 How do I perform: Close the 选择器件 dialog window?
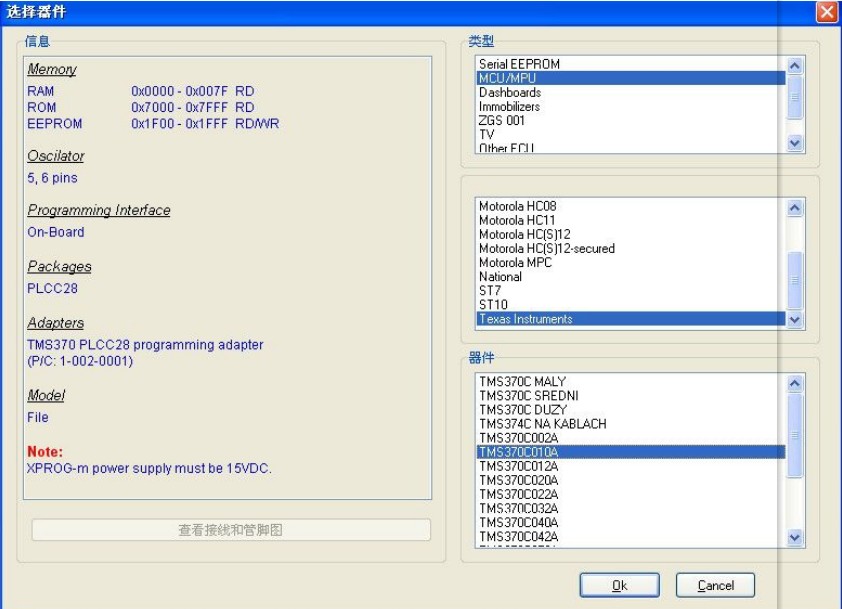pyautogui.click(x=827, y=11)
